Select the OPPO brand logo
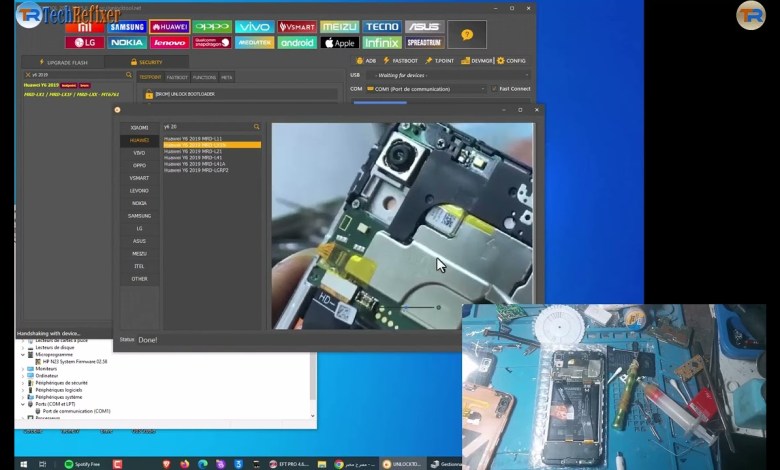 pos(212,27)
